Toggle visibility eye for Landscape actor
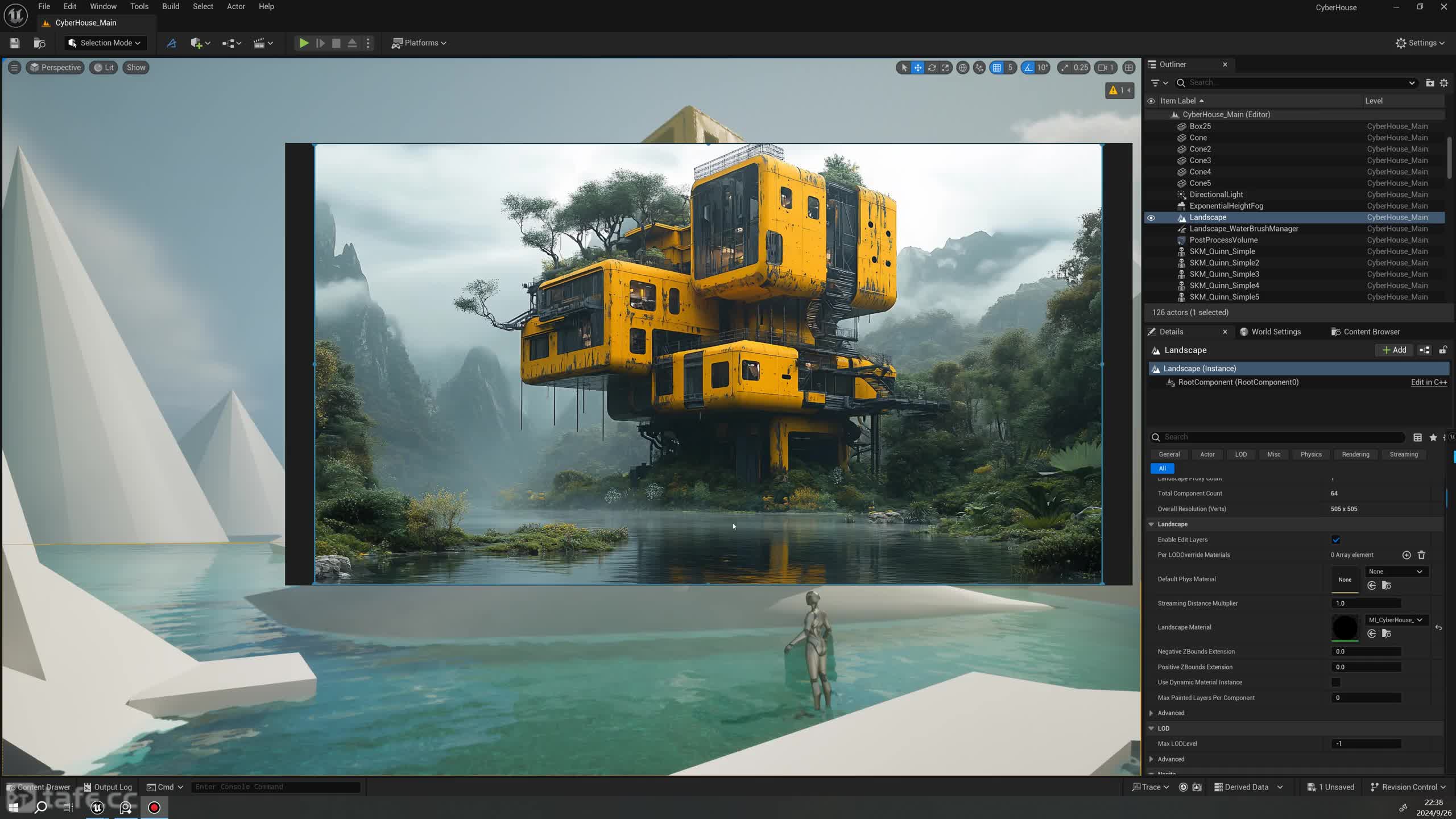Viewport: 1456px width, 819px height. pyautogui.click(x=1151, y=217)
